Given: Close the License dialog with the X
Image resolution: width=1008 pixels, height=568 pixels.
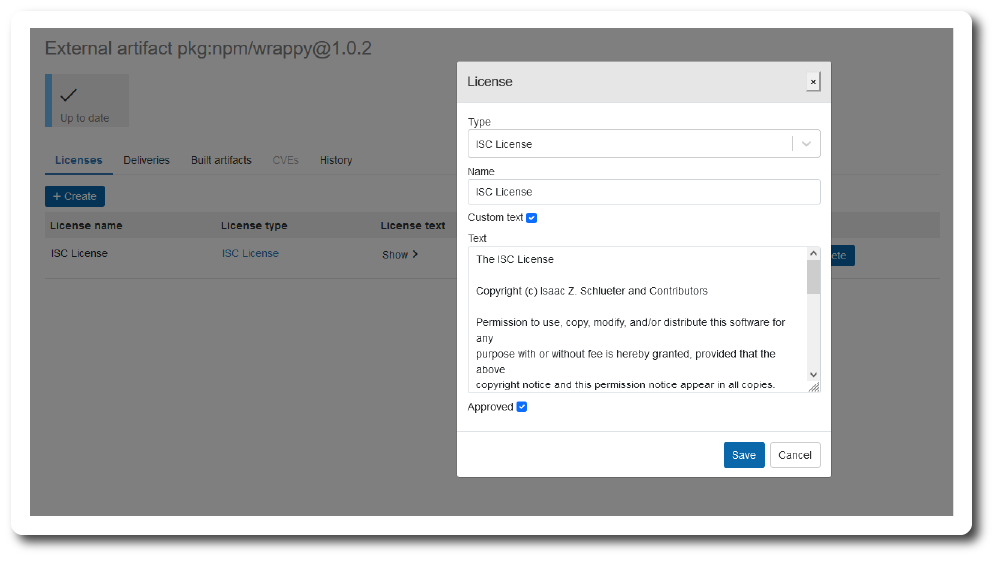Looking at the screenshot, I should tap(813, 82).
